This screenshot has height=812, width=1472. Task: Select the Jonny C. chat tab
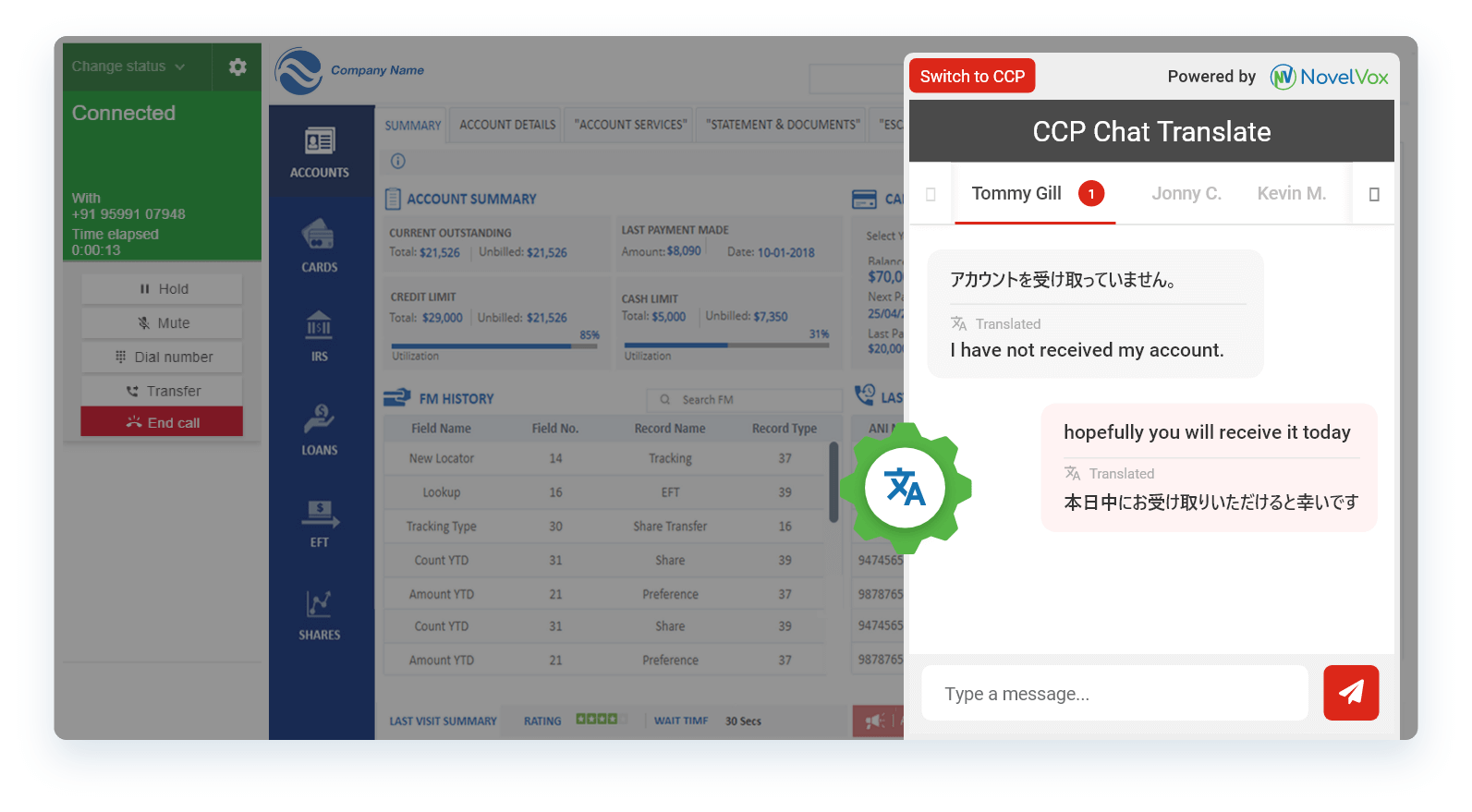1186,194
